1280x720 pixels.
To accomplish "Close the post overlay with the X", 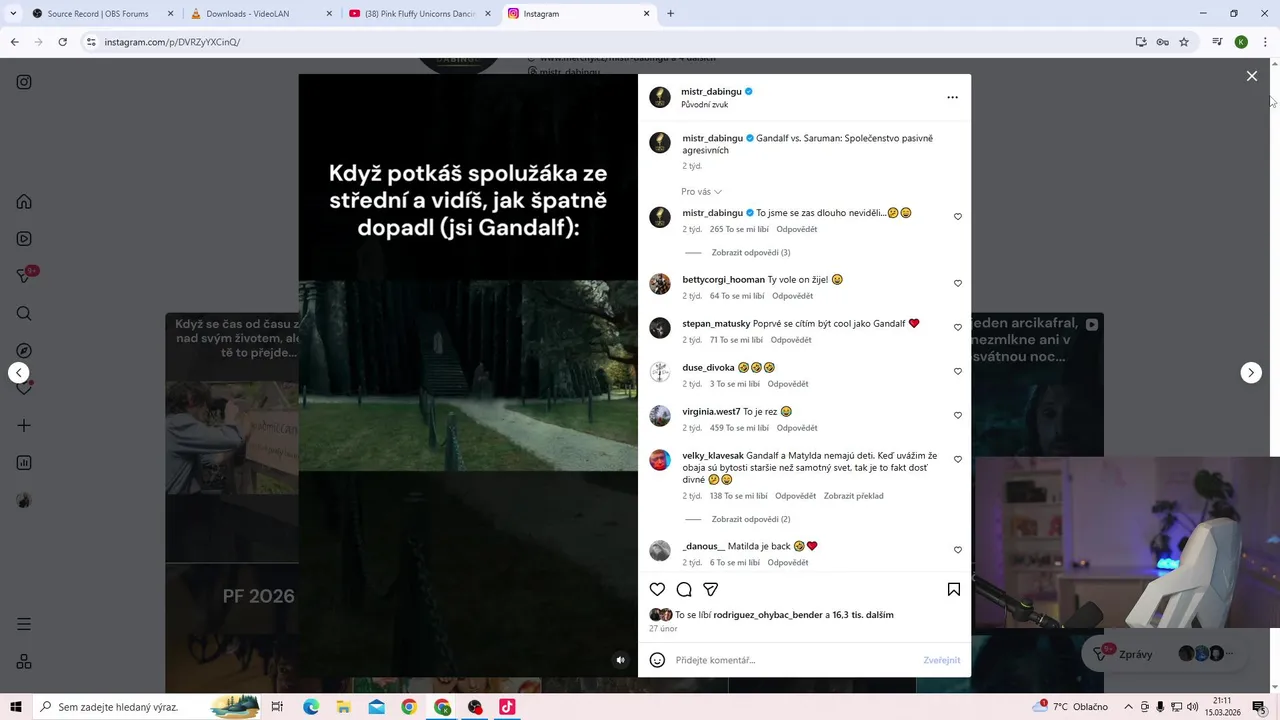I will pos(1251,76).
